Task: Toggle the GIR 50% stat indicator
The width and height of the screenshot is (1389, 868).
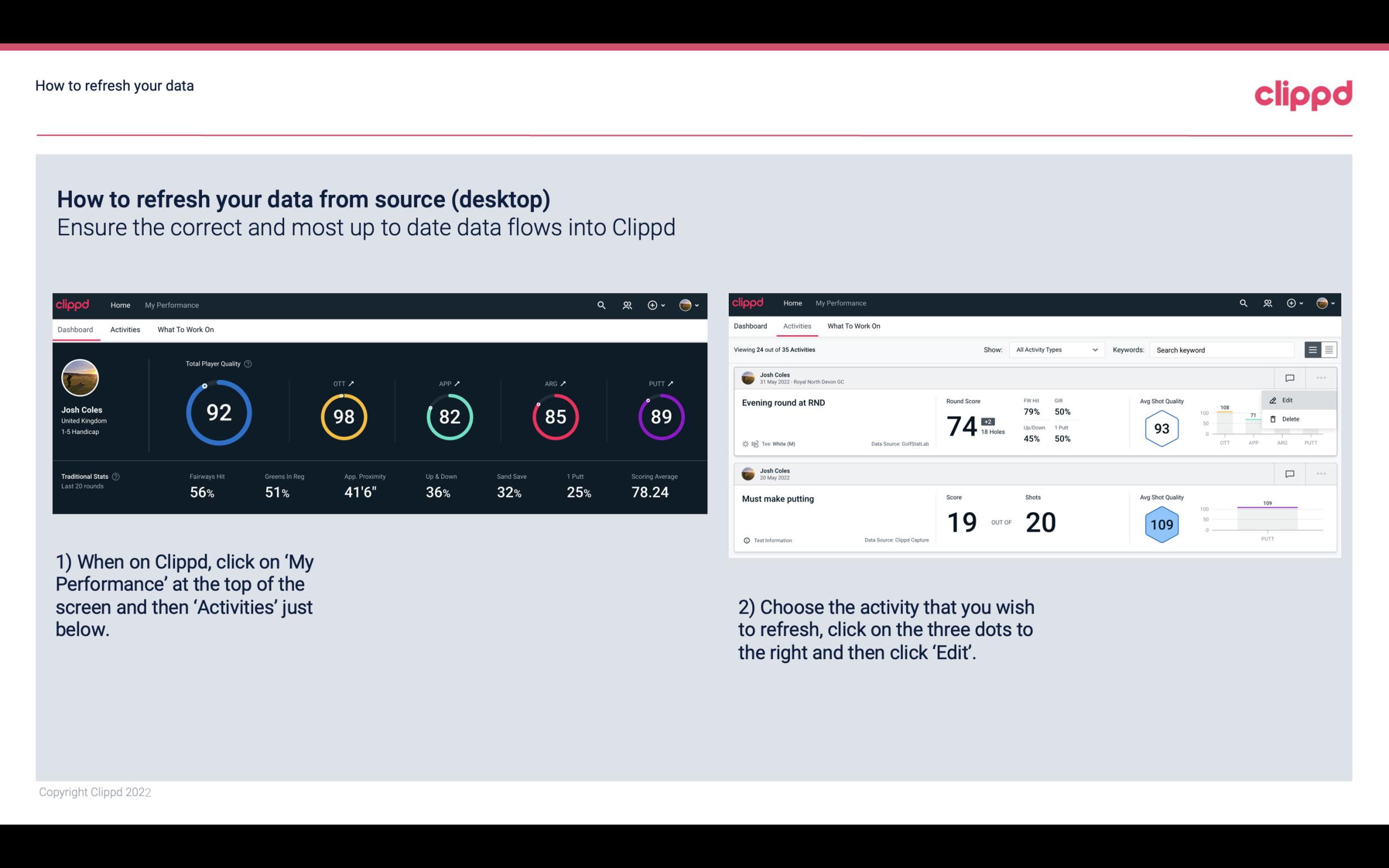Action: click(x=1064, y=406)
